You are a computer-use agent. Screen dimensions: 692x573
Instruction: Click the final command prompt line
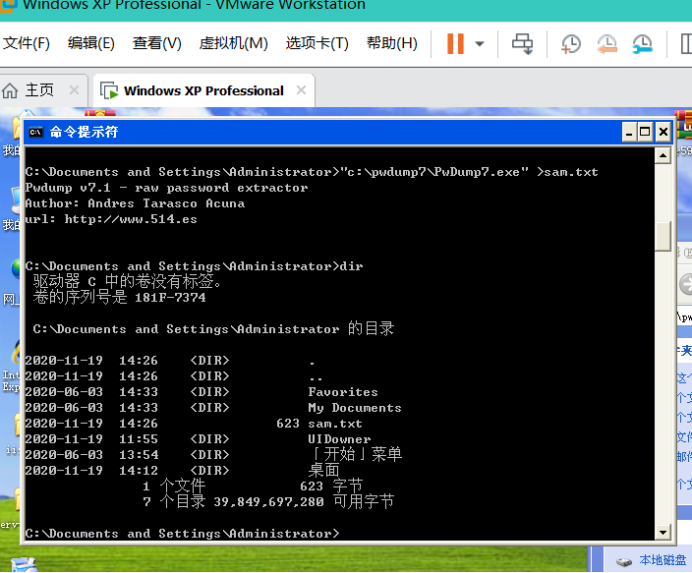182,533
